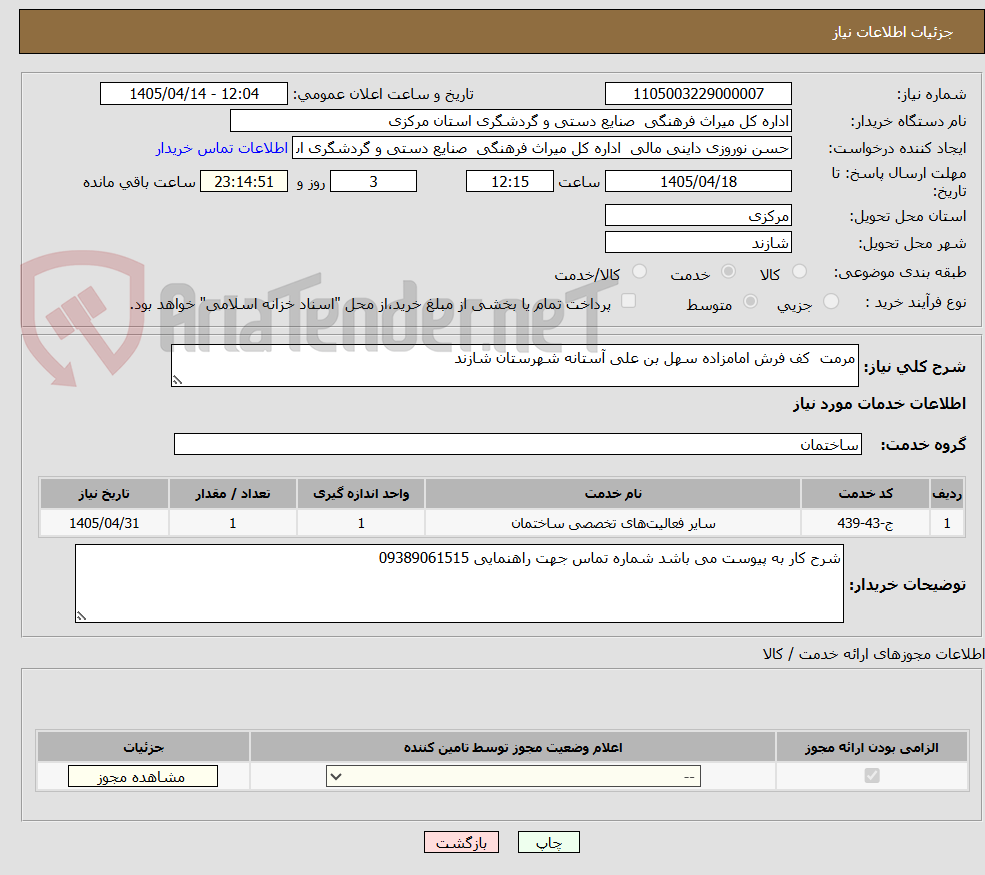The height and width of the screenshot is (875, 985).
Task: Click the جزئیات اطلاعات نیاز page title
Action: [x=893, y=32]
